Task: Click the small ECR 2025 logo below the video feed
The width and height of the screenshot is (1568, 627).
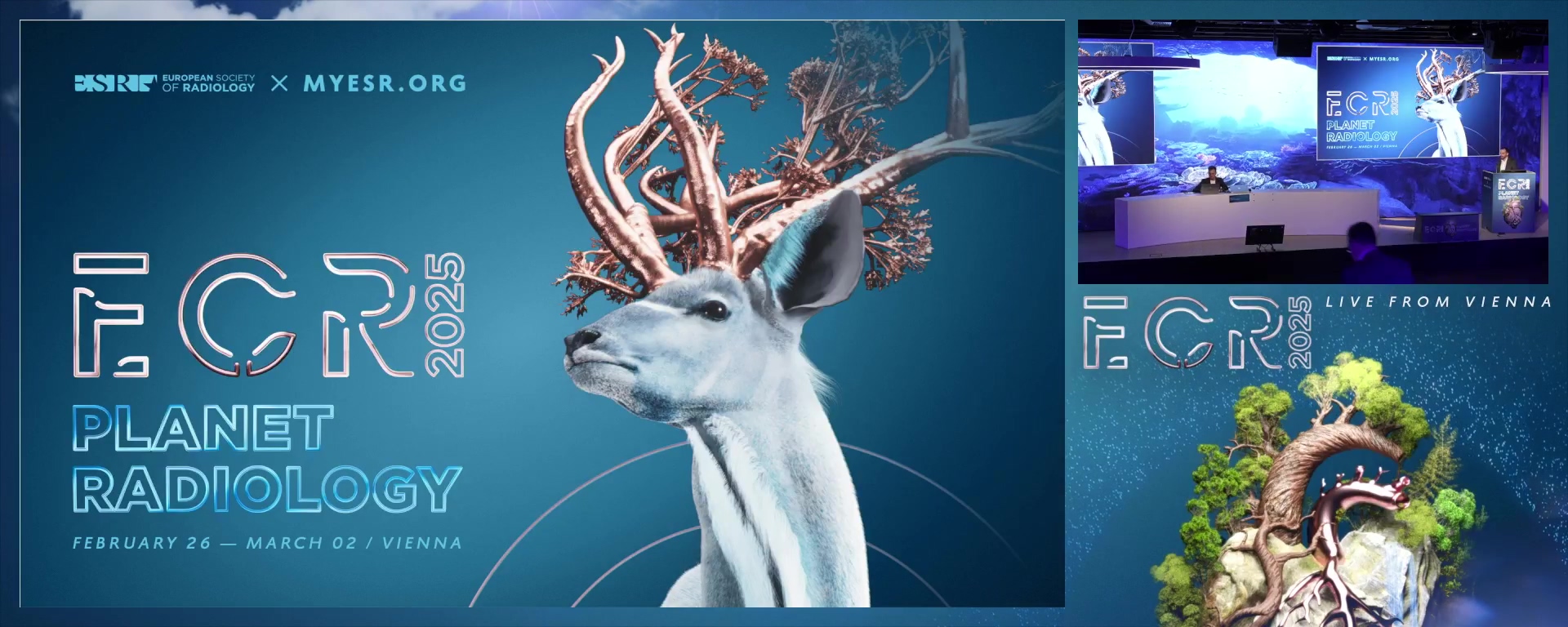Action: [1197, 333]
